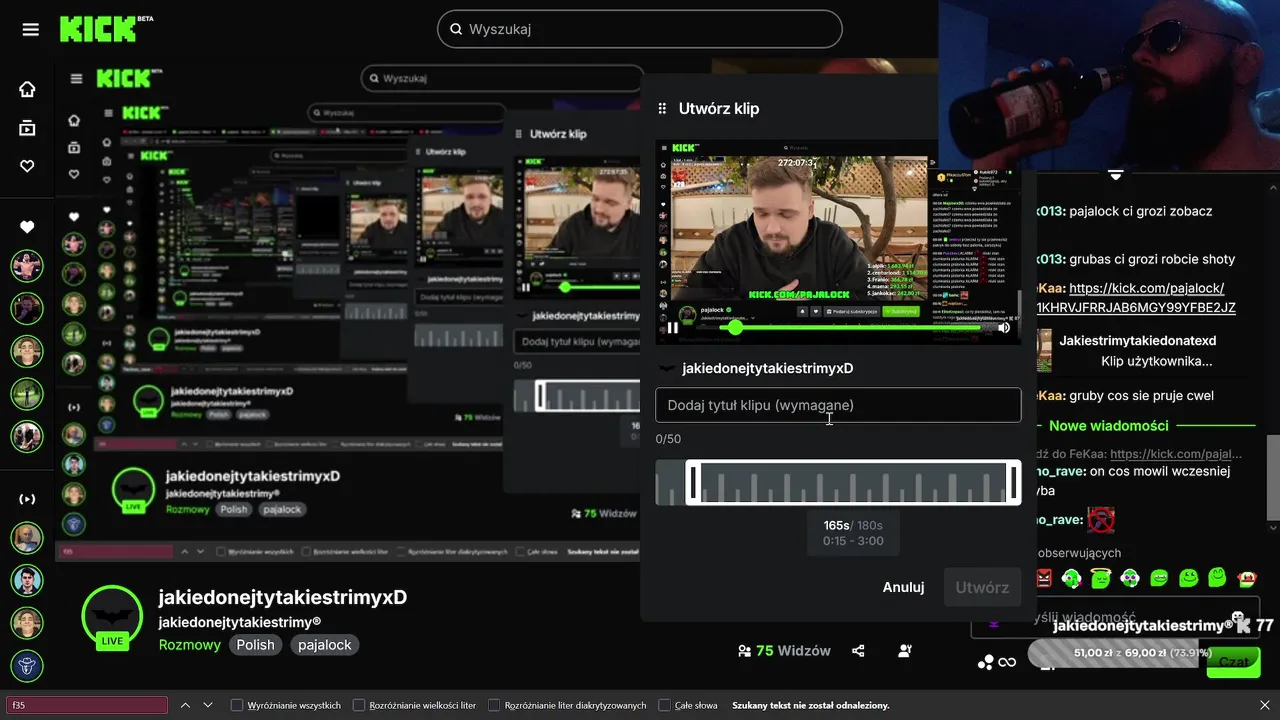Select the pajalock tag
Screen dimensions: 1280x720
[x=325, y=645]
